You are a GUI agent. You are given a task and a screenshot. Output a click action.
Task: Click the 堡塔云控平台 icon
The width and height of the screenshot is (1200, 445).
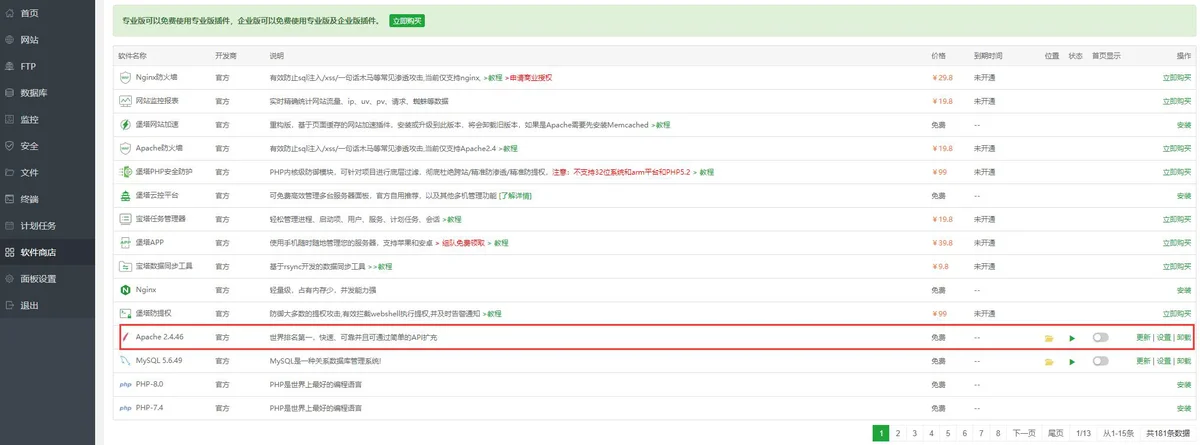[126, 195]
